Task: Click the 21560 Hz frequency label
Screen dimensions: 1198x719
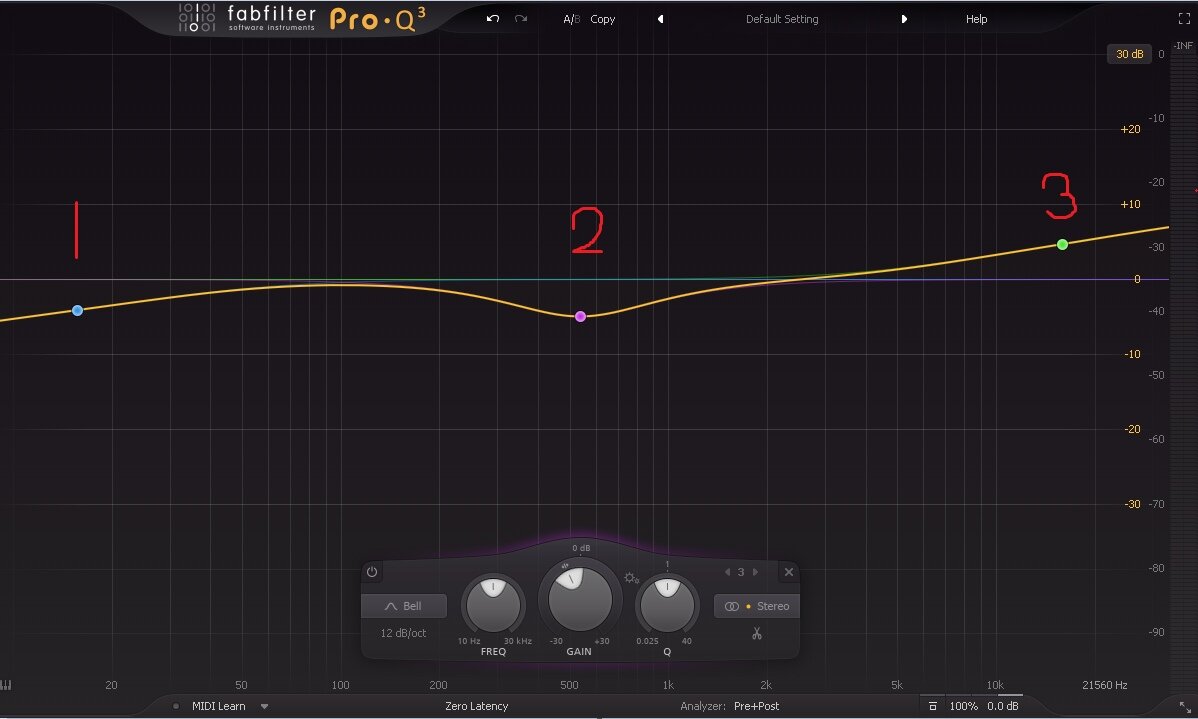Action: coord(1105,685)
